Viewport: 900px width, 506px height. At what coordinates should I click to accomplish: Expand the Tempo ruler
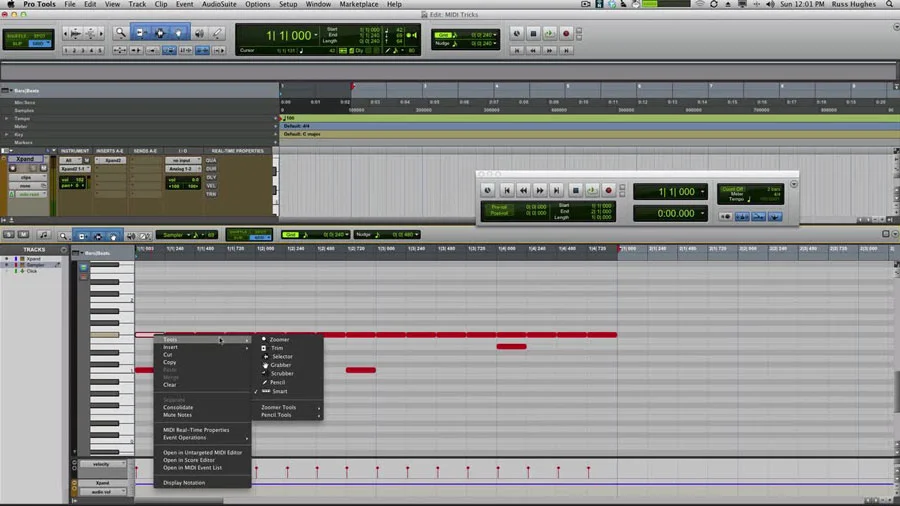coord(7,118)
